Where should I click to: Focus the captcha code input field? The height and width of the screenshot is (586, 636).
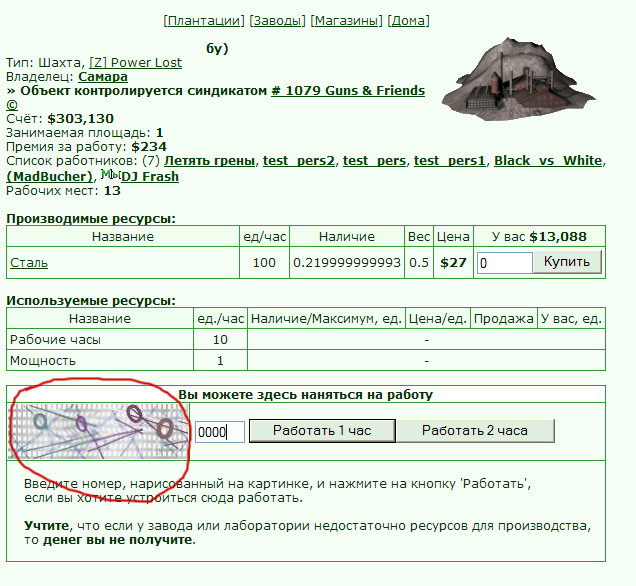coord(220,432)
